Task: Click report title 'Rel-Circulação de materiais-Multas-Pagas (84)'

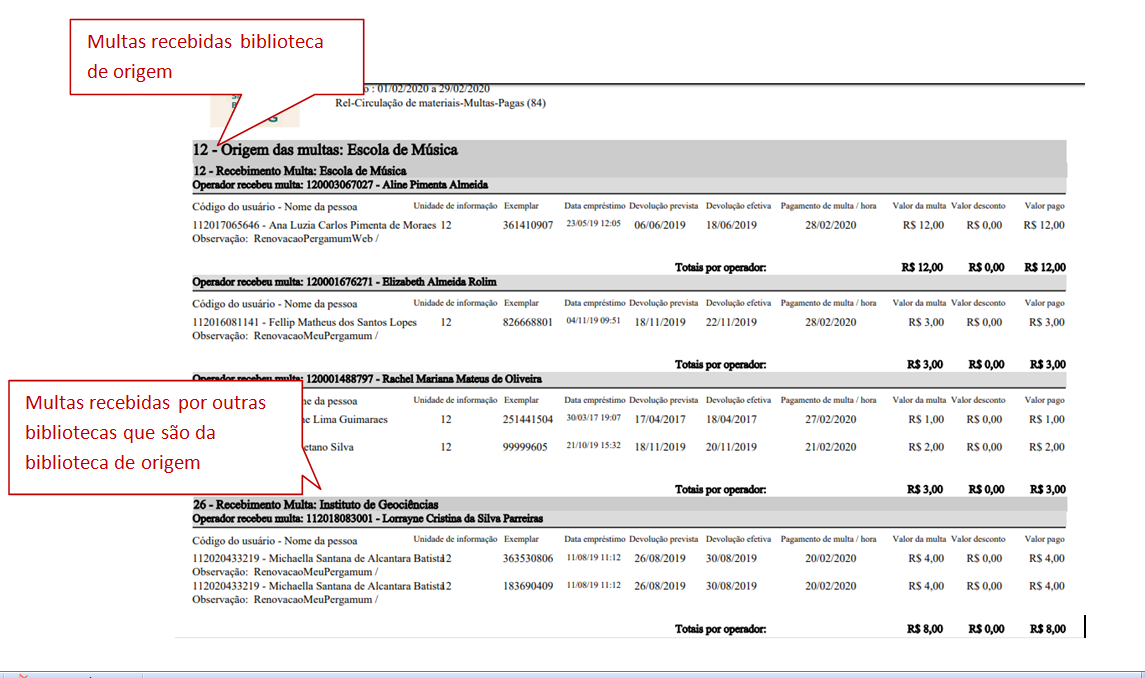Action: tap(441, 103)
